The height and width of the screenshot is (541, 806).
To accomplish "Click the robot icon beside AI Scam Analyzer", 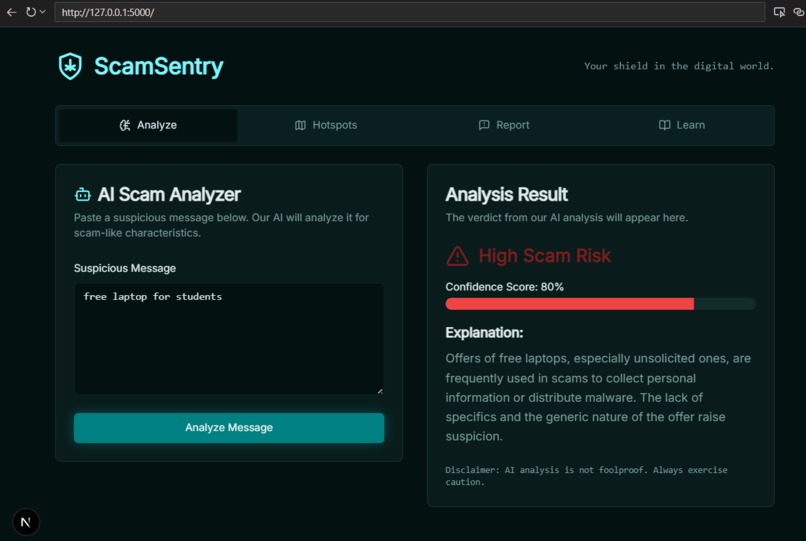I will 83,195.
